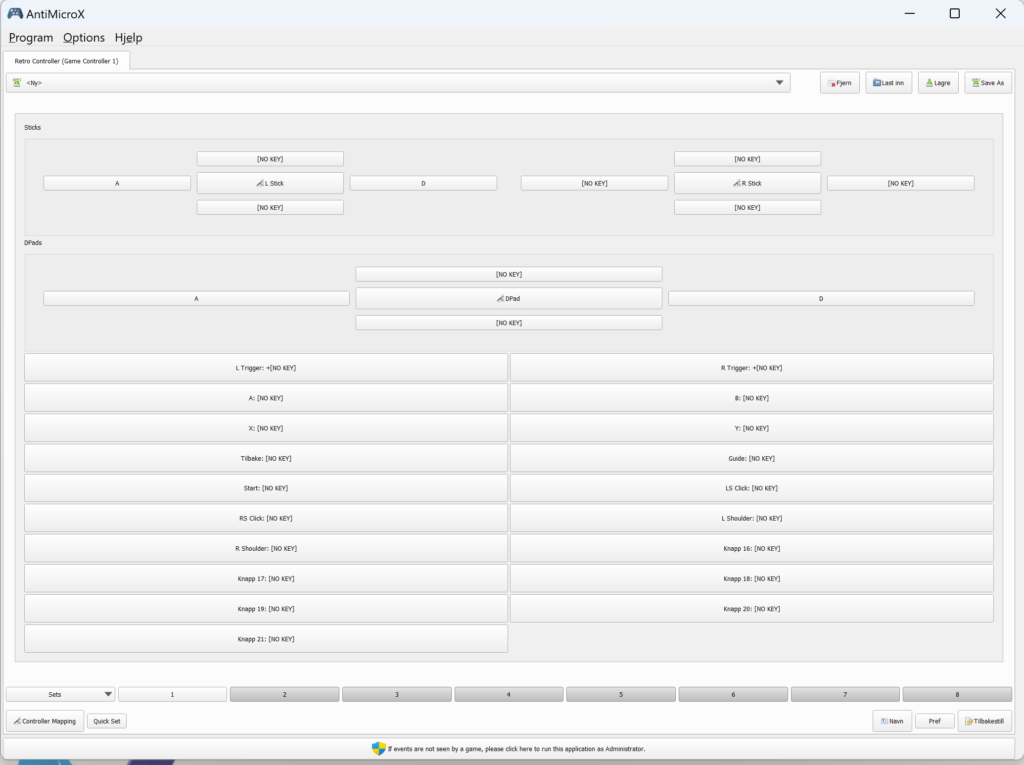Assign the L Trigger button

pos(266,368)
